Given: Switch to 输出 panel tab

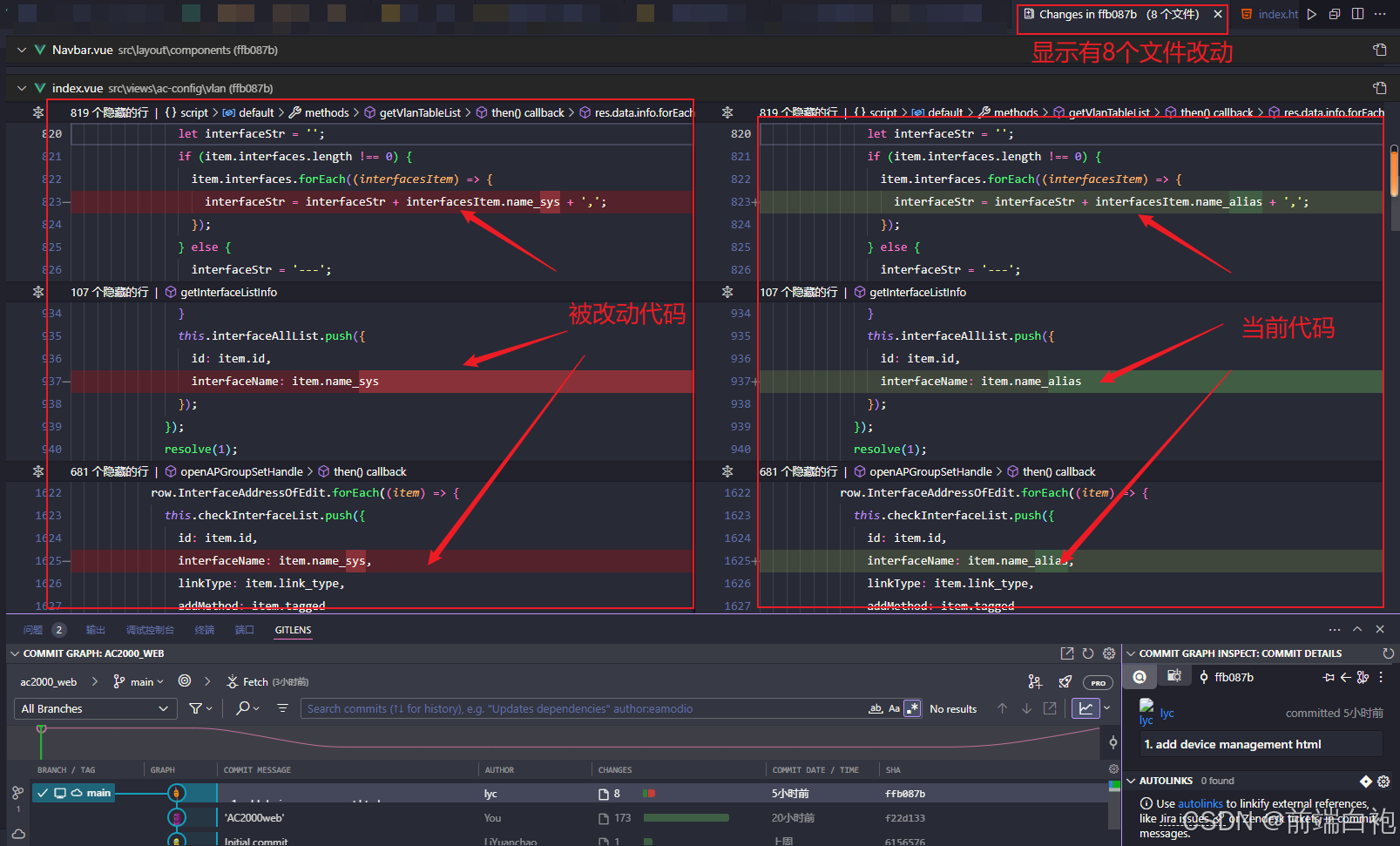Looking at the screenshot, I should coord(96,630).
